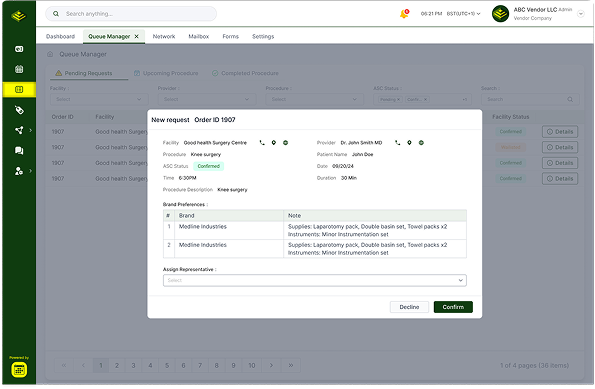Switch to the Forms tab
The image size is (595, 389).
point(230,36)
